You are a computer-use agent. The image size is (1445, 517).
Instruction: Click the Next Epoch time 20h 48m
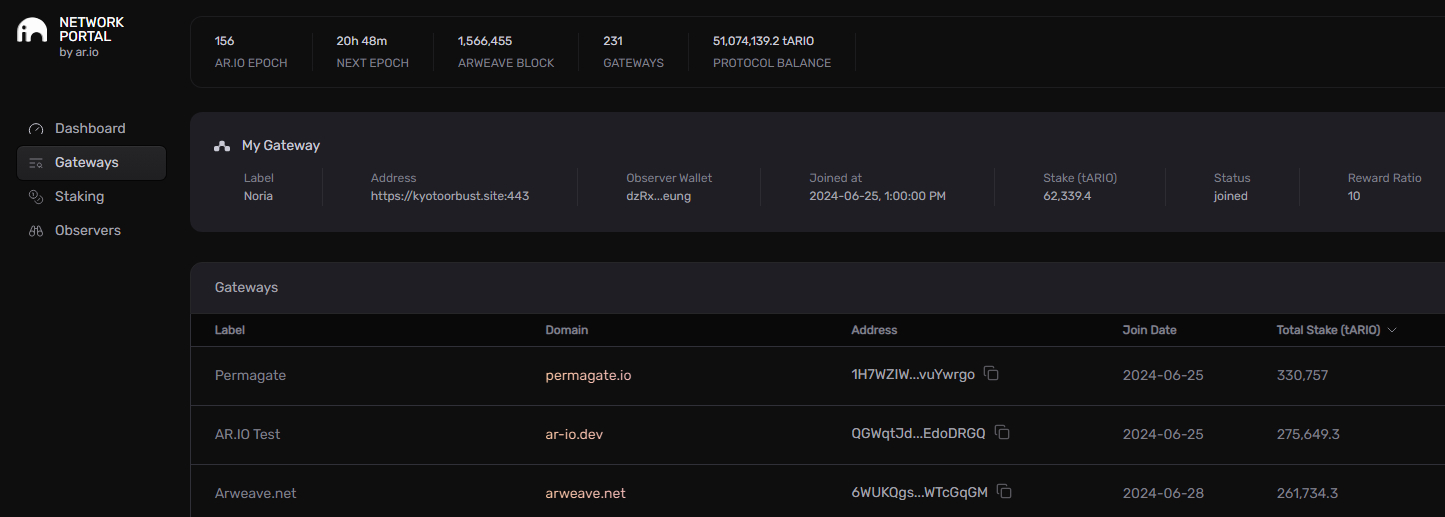[362, 41]
